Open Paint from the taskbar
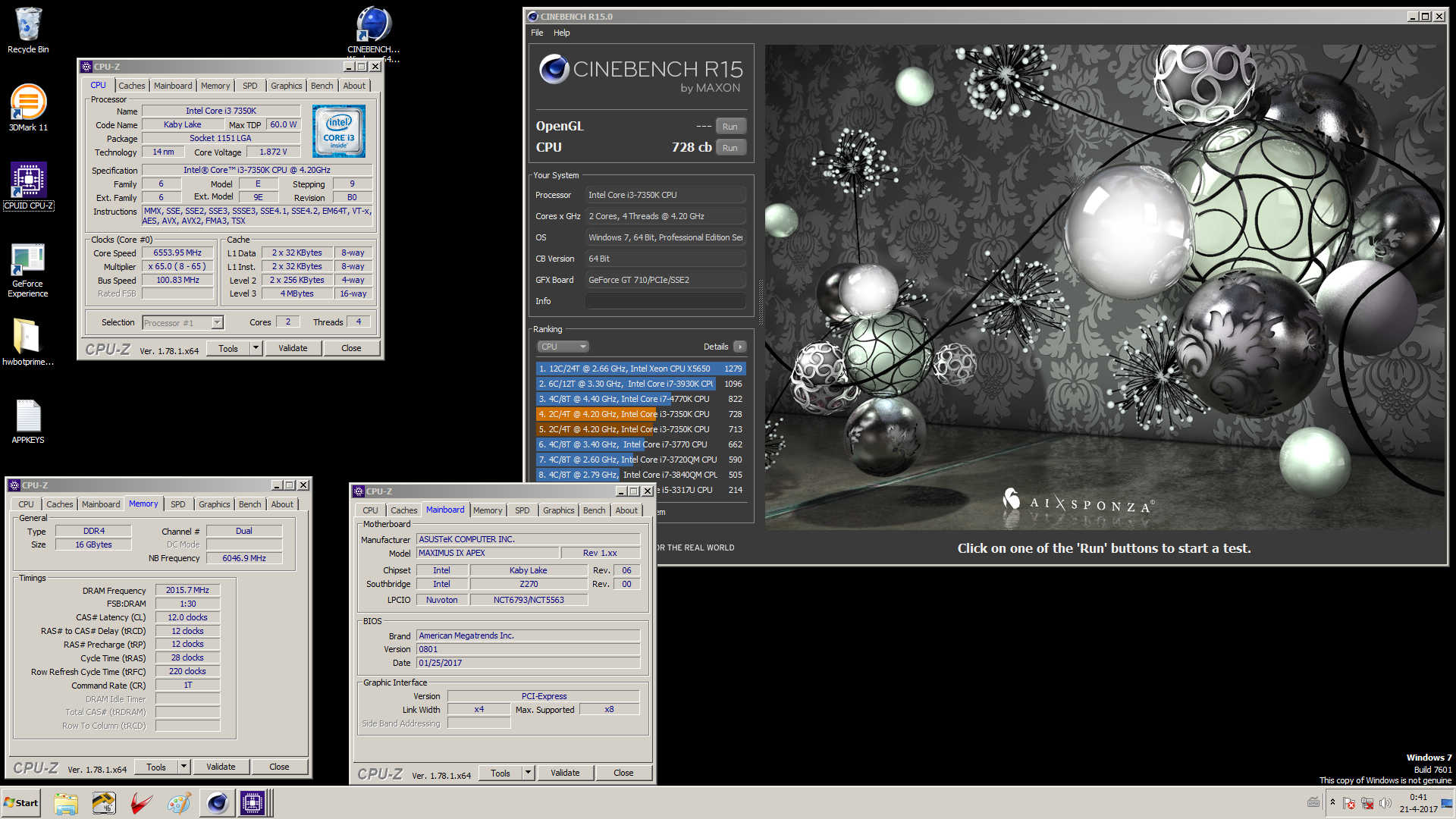1456x819 pixels. 180,803
